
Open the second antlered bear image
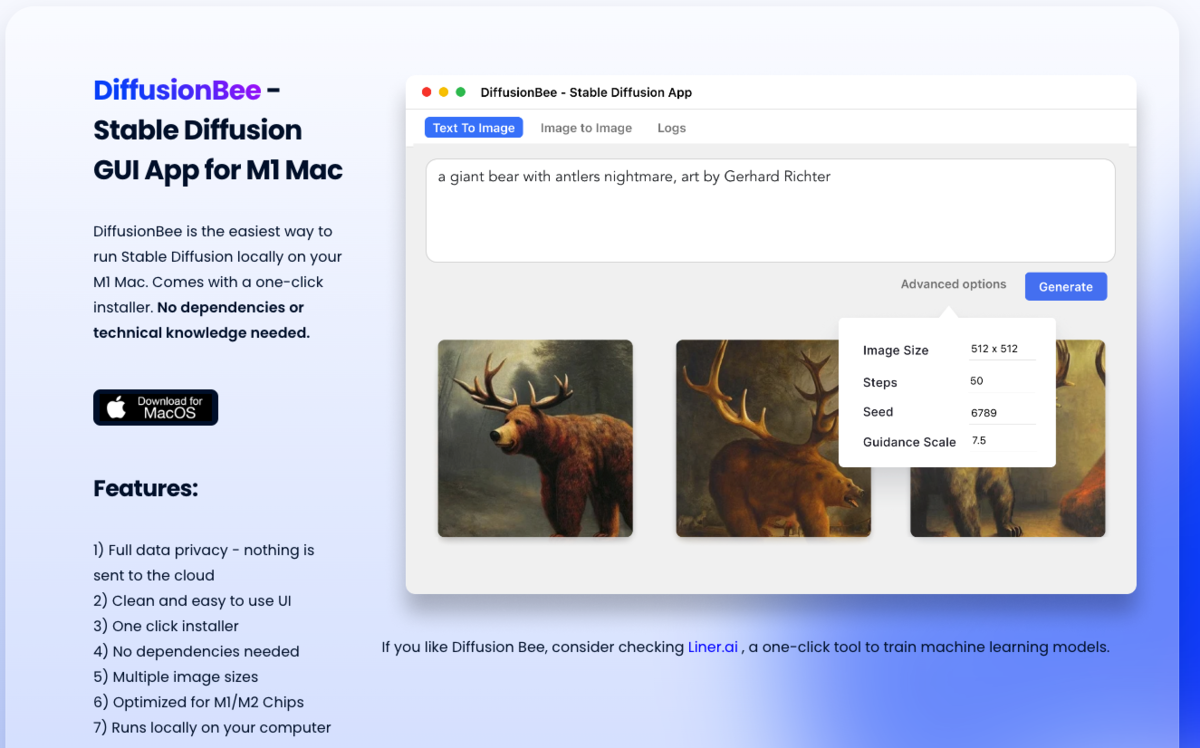[x=772, y=437]
